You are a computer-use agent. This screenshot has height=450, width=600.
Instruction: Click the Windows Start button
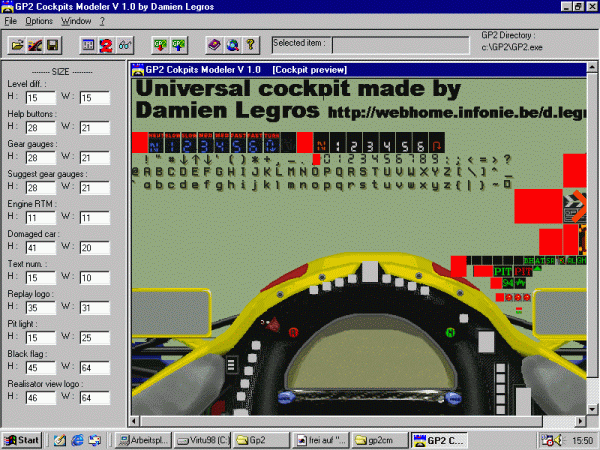click(x=22, y=440)
